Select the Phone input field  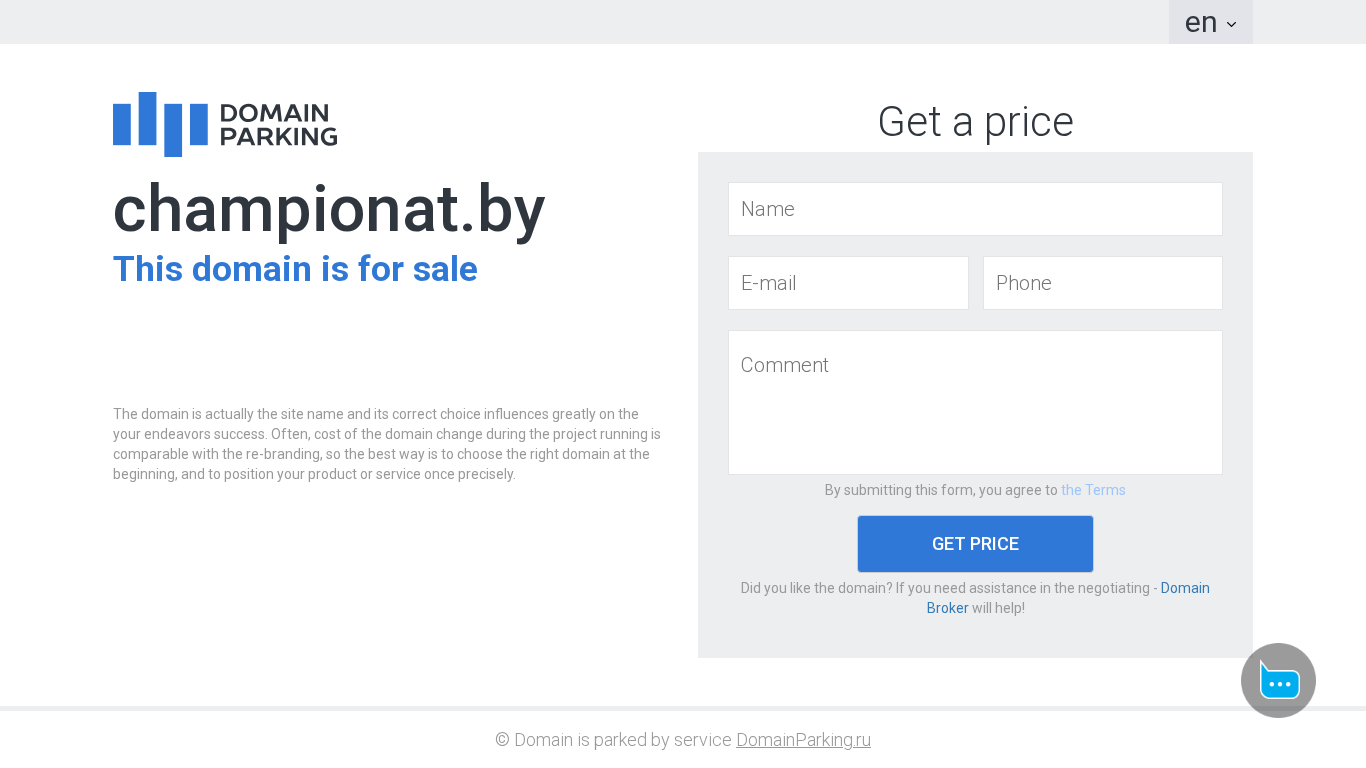pos(1103,283)
